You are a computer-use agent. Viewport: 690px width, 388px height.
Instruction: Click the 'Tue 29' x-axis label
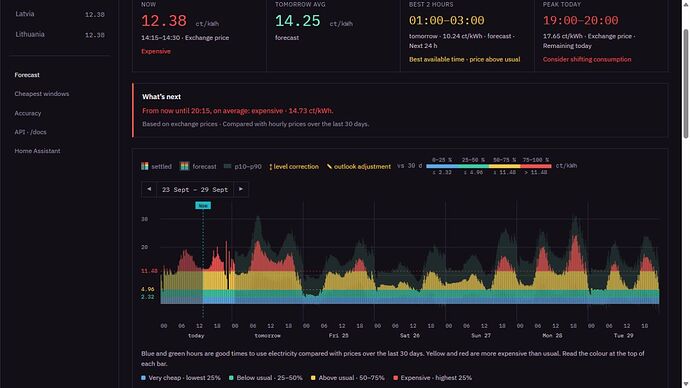click(624, 336)
